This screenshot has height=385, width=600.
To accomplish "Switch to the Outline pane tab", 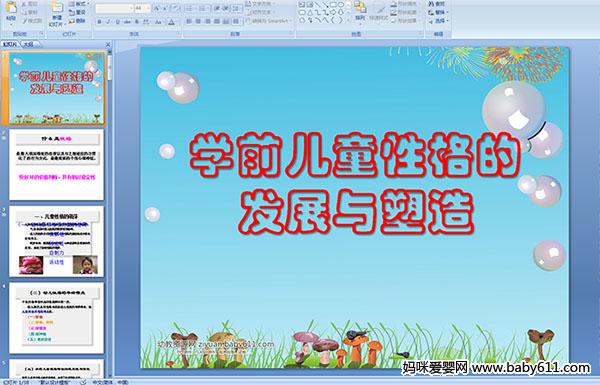I will [29, 44].
